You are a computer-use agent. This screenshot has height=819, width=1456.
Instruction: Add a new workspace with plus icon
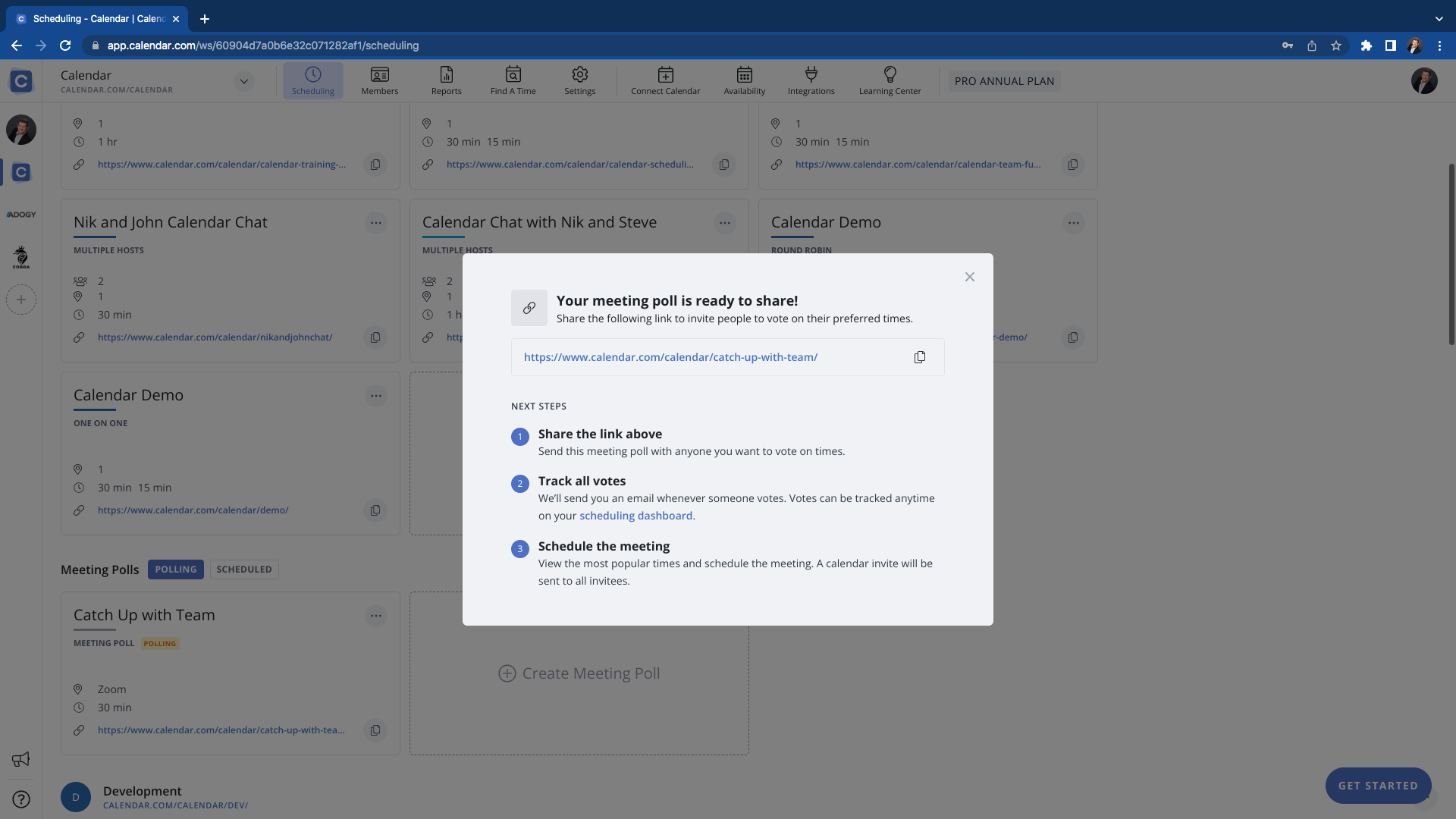pos(21,300)
